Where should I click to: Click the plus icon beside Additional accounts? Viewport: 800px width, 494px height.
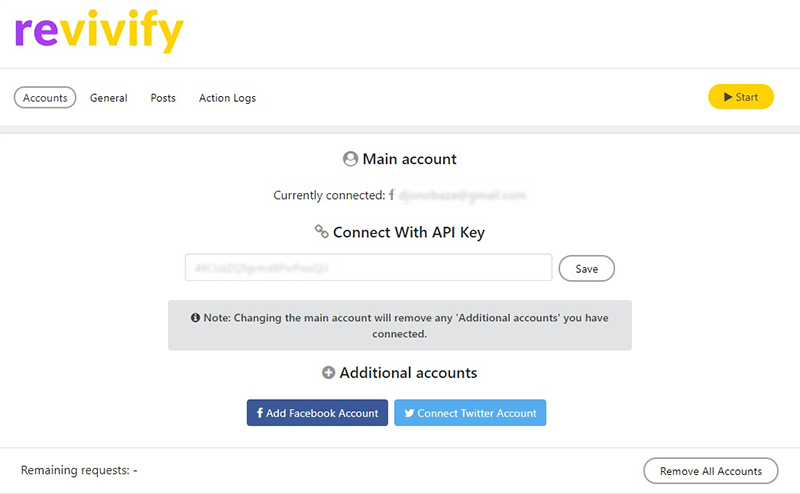tap(328, 373)
